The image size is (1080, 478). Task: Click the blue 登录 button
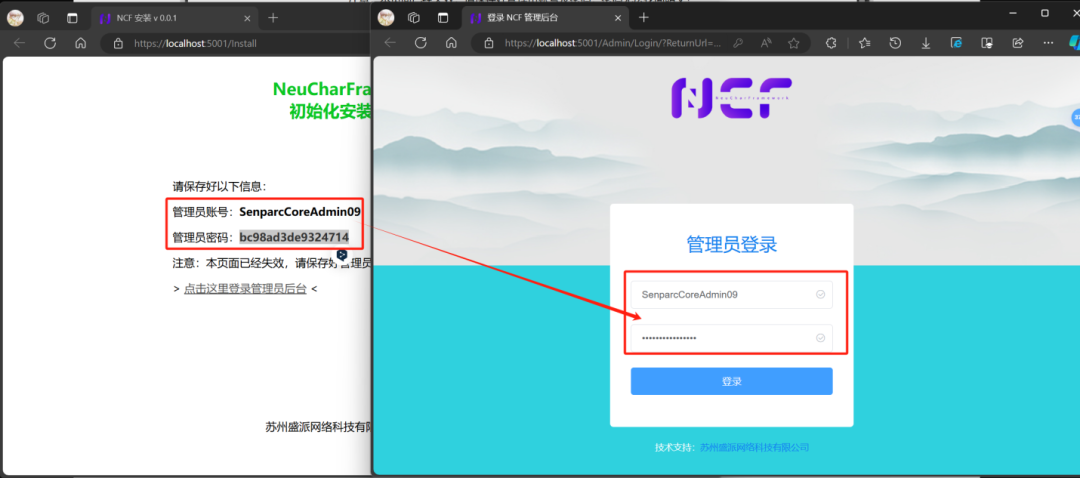click(731, 381)
